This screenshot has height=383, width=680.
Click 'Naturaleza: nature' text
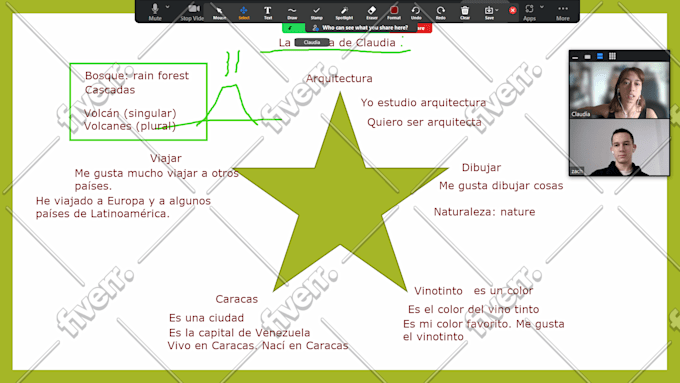pyautogui.click(x=484, y=212)
